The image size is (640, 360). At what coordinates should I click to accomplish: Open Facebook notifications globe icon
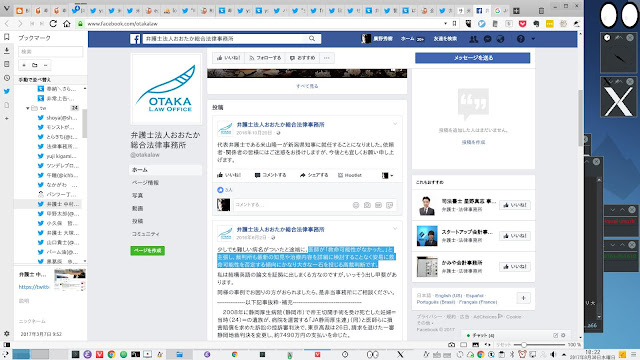[x=500, y=39]
